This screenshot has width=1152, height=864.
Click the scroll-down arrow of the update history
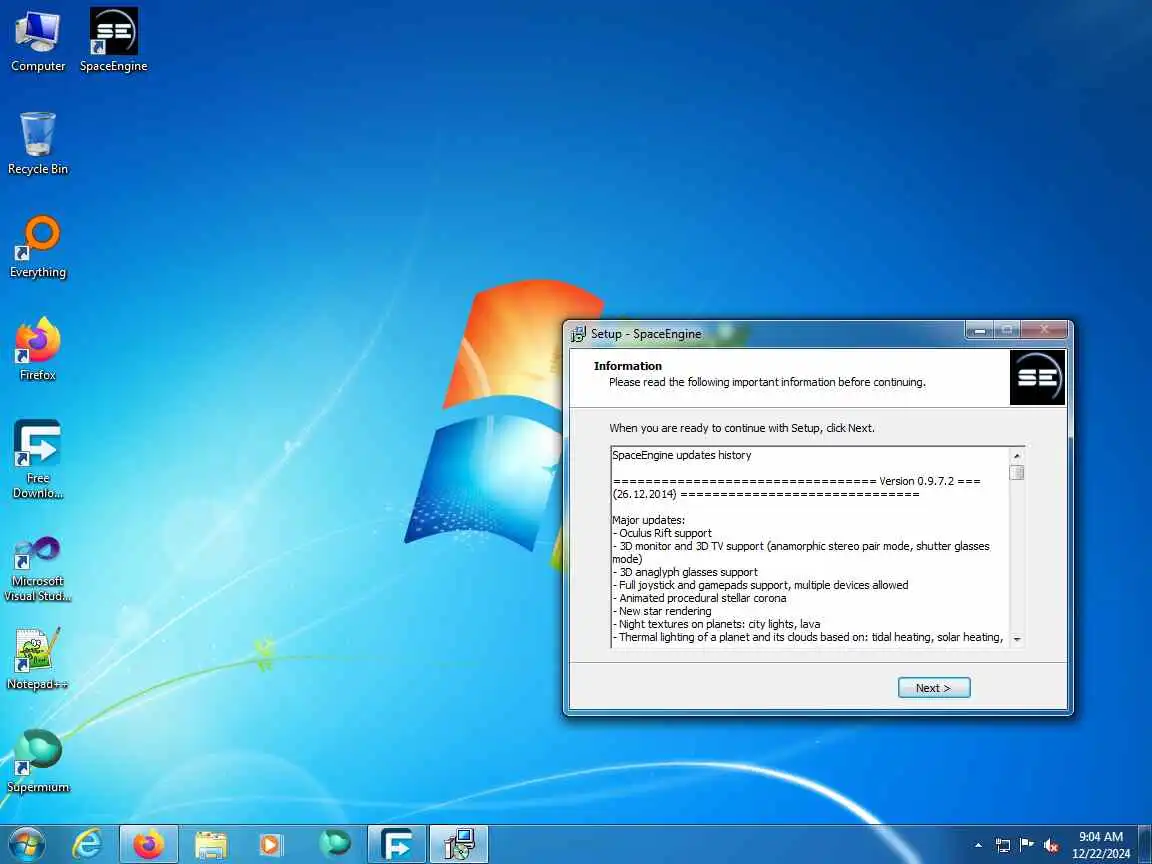click(1017, 639)
